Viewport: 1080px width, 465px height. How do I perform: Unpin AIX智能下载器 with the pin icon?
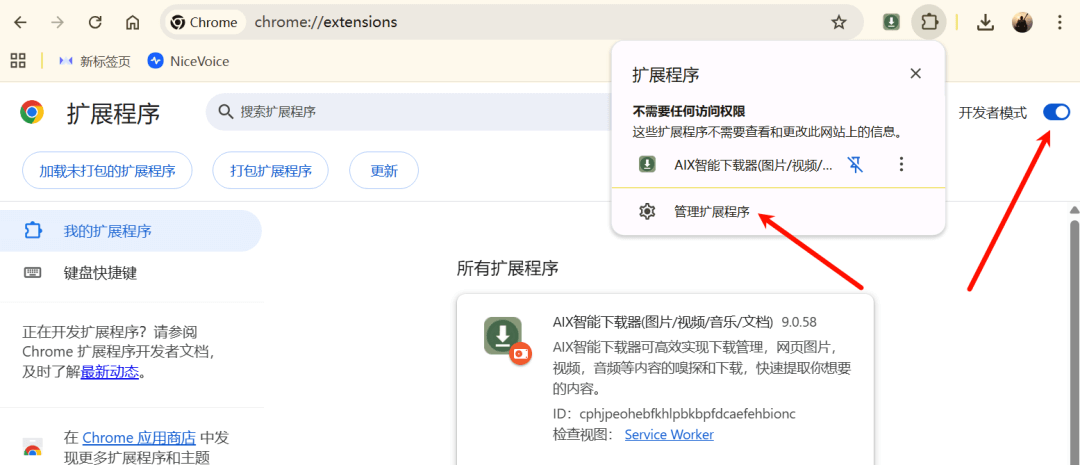(x=855, y=165)
